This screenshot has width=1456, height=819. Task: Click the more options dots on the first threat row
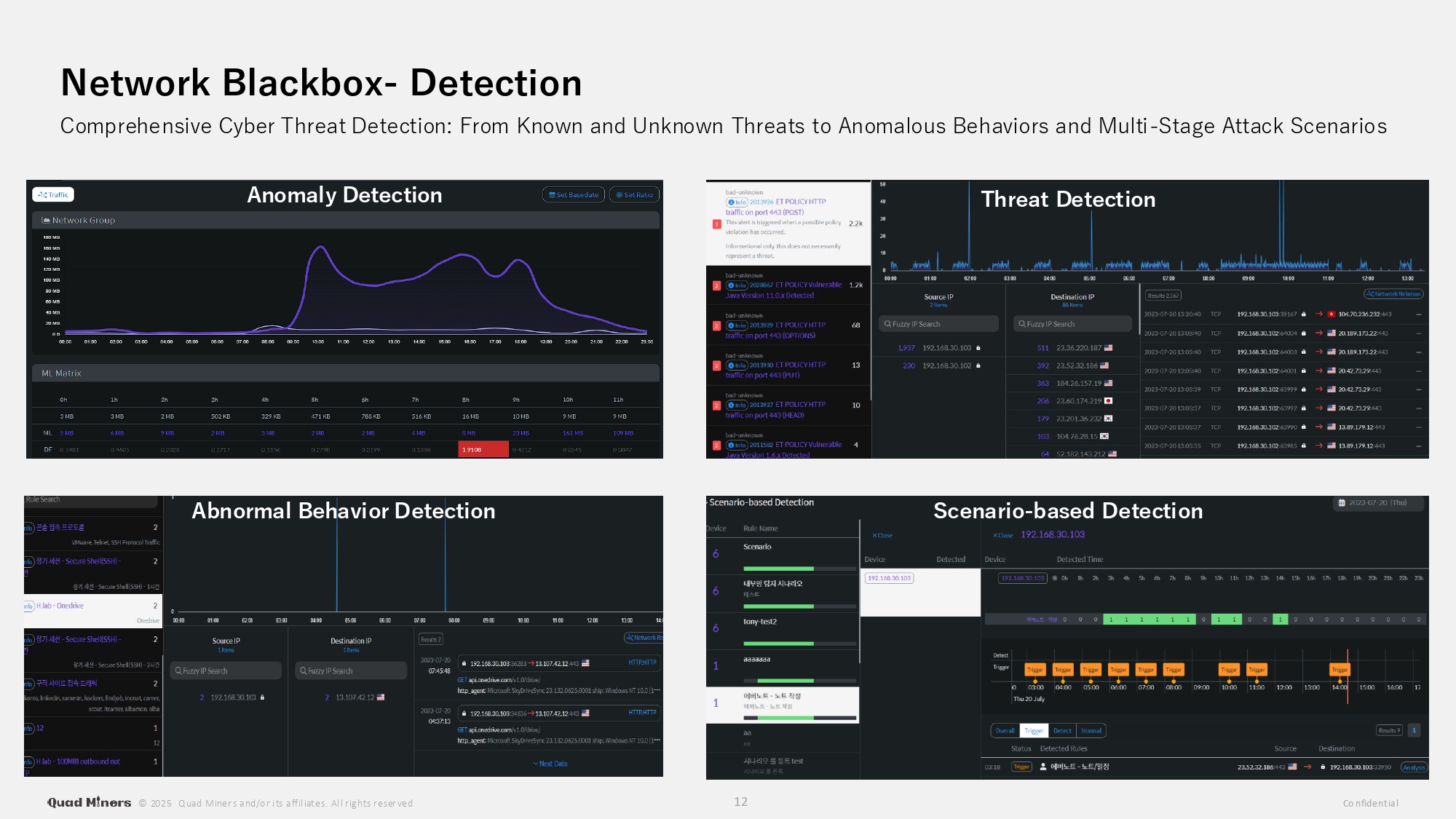[x=1419, y=314]
